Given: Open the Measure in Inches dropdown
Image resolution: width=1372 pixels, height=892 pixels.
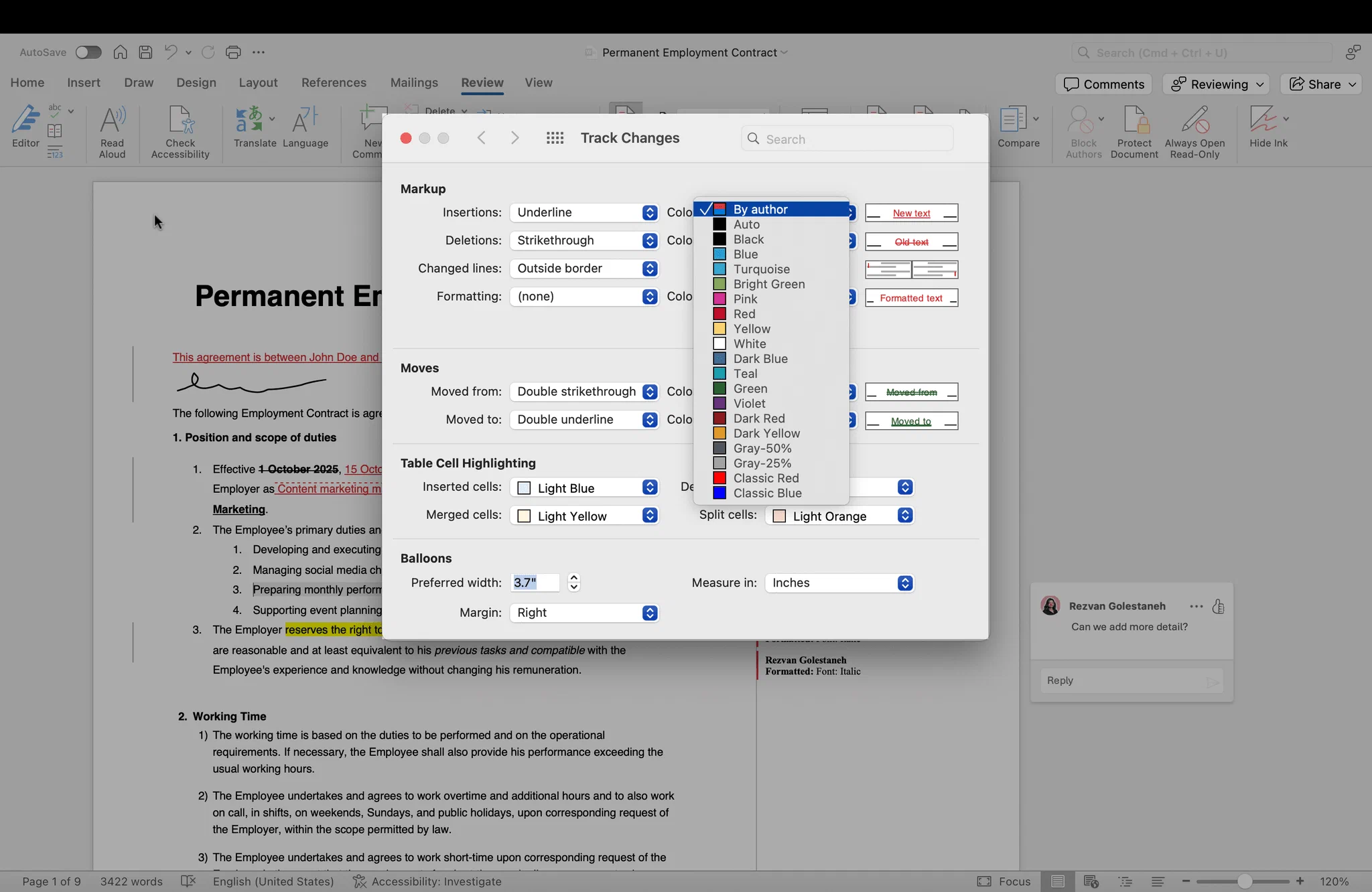Looking at the screenshot, I should 839,583.
